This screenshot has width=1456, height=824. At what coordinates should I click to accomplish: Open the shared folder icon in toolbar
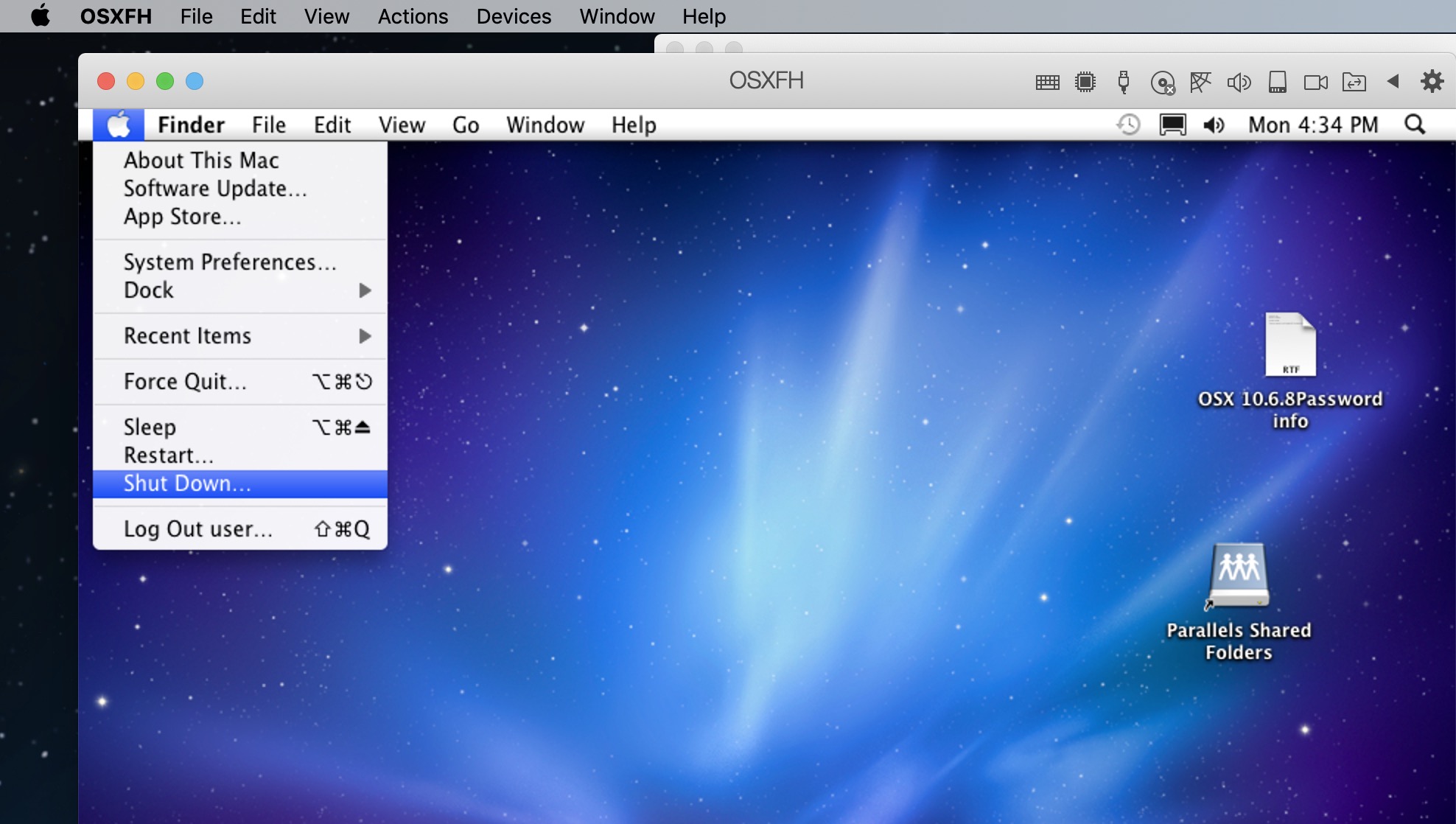tap(1354, 82)
